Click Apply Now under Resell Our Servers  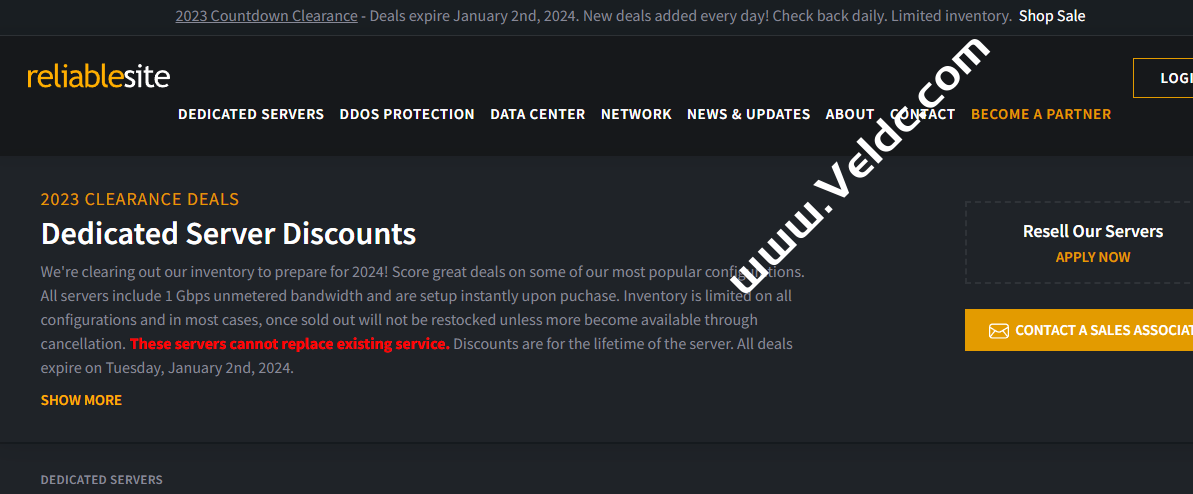pyautogui.click(x=1092, y=257)
